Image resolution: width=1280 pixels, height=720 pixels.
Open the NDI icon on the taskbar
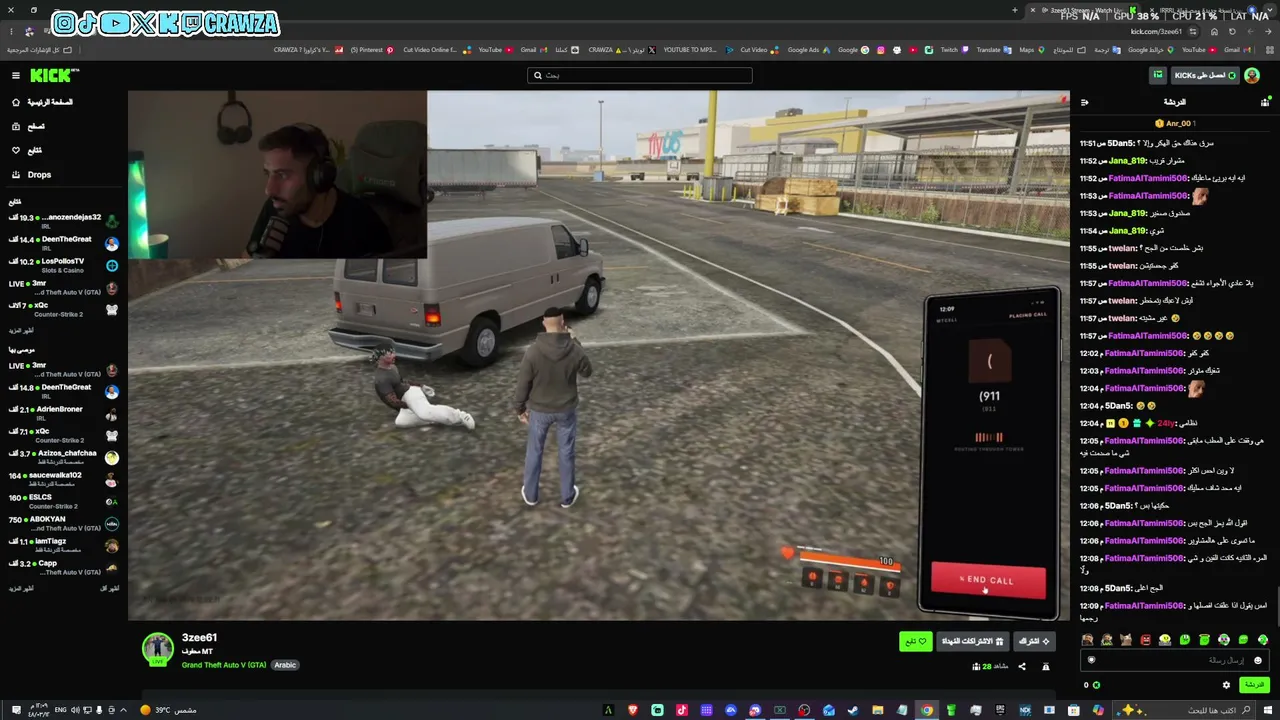pos(1025,710)
